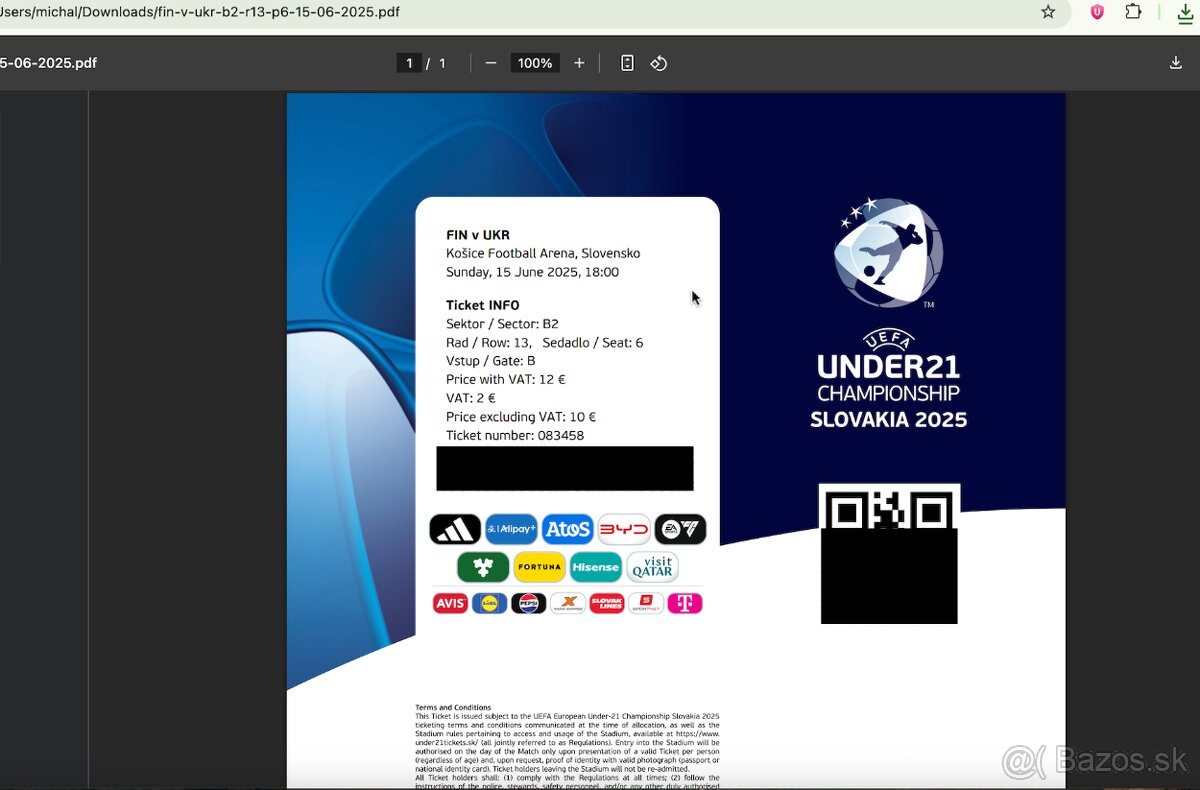Click 'Sektor / Sector: B2' line
The width and height of the screenshot is (1200, 790).
point(502,324)
